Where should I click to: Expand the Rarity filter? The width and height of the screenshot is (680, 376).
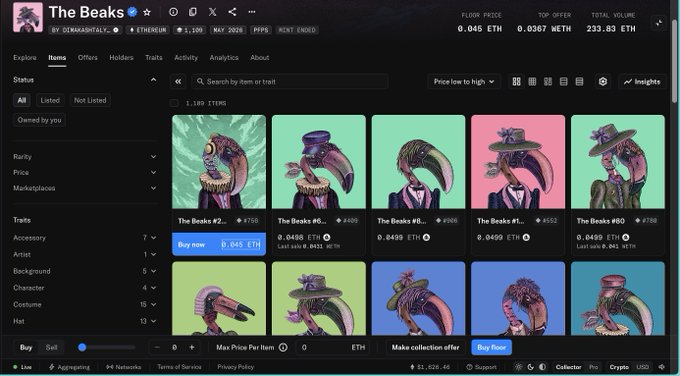(x=85, y=157)
